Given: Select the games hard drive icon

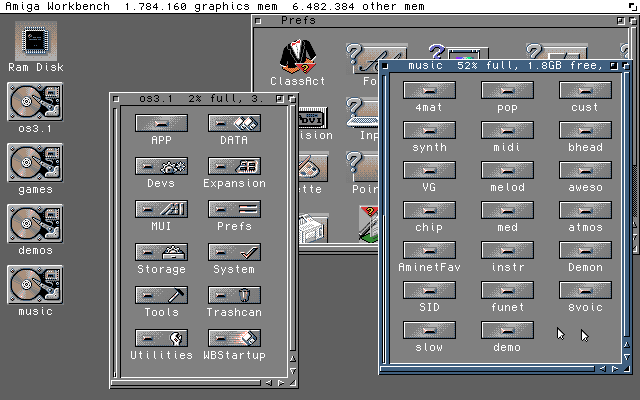Looking at the screenshot, I should [x=35, y=163].
